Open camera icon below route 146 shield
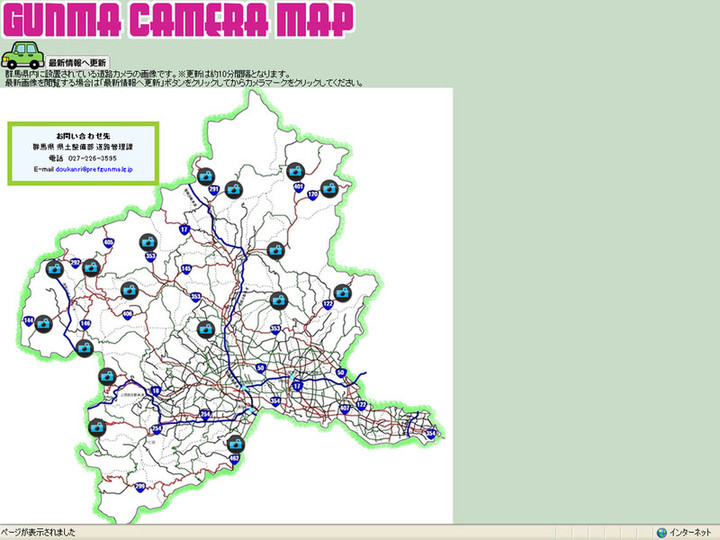Screen dimensions: 720x540 (x=84, y=349)
